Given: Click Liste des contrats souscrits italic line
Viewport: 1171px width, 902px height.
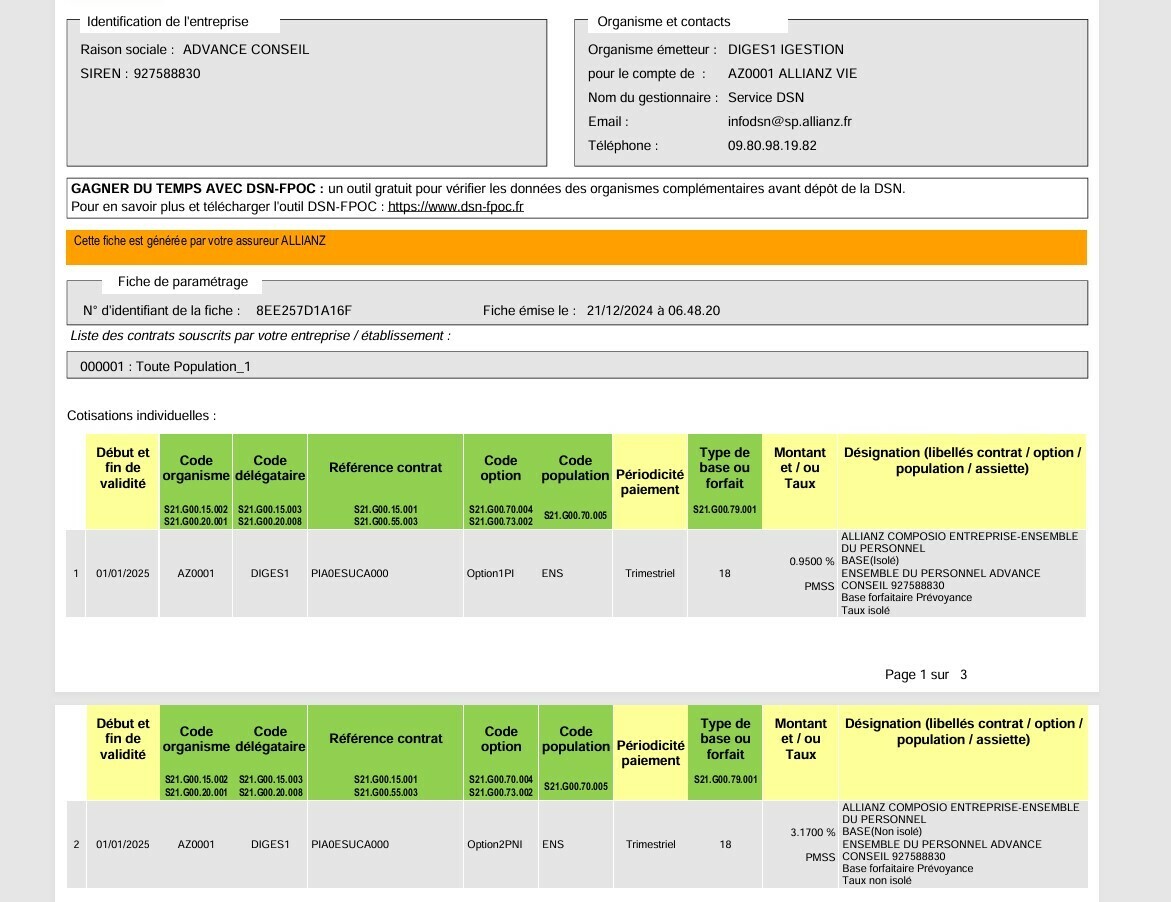Looking at the screenshot, I should point(260,336).
